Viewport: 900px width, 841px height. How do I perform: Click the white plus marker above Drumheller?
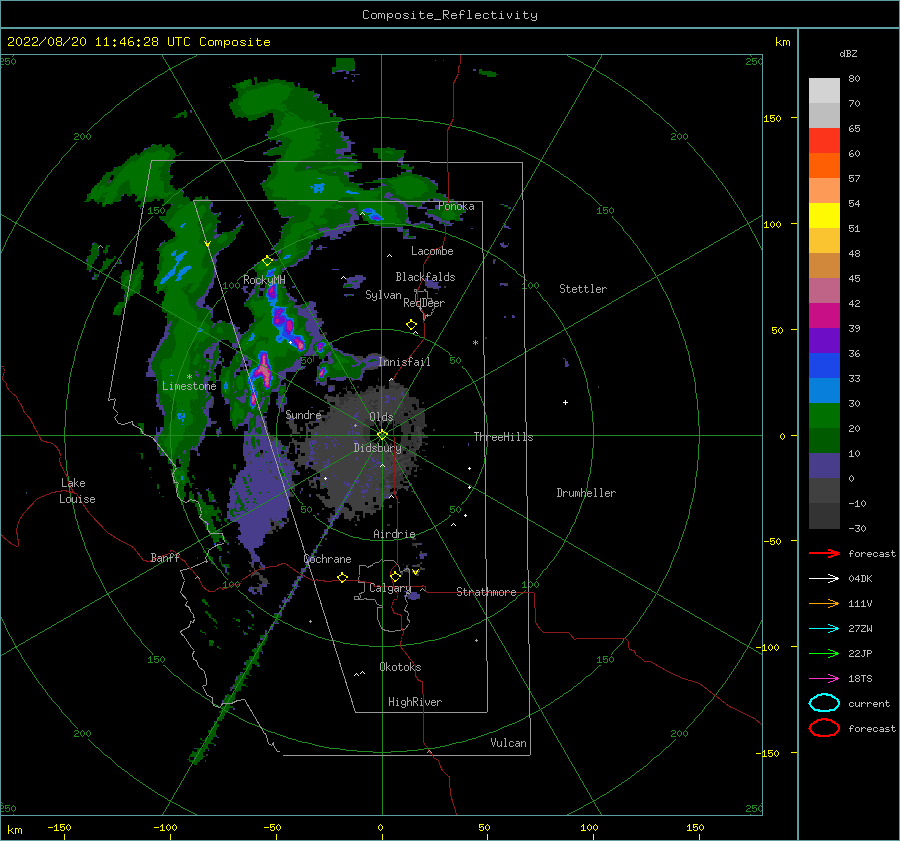point(565,402)
